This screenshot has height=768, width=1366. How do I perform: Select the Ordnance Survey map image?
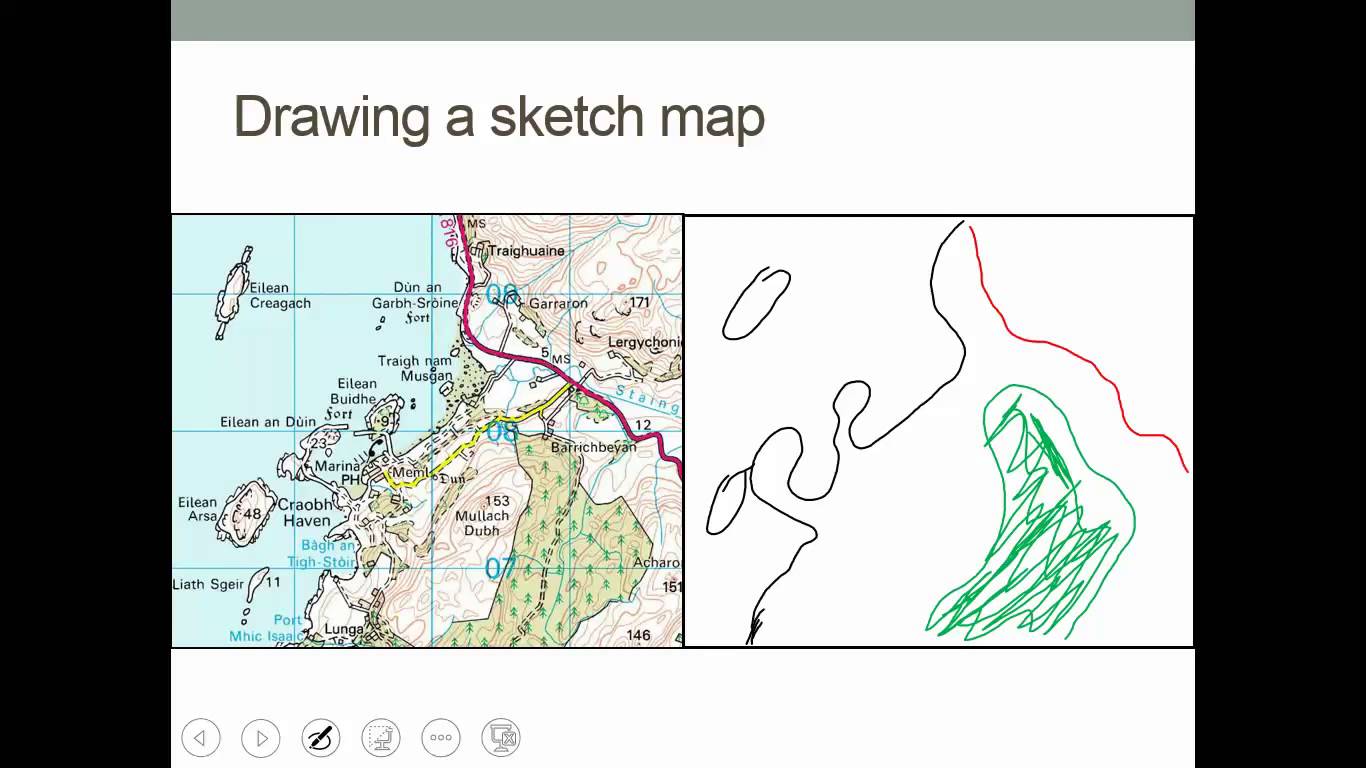click(x=427, y=428)
